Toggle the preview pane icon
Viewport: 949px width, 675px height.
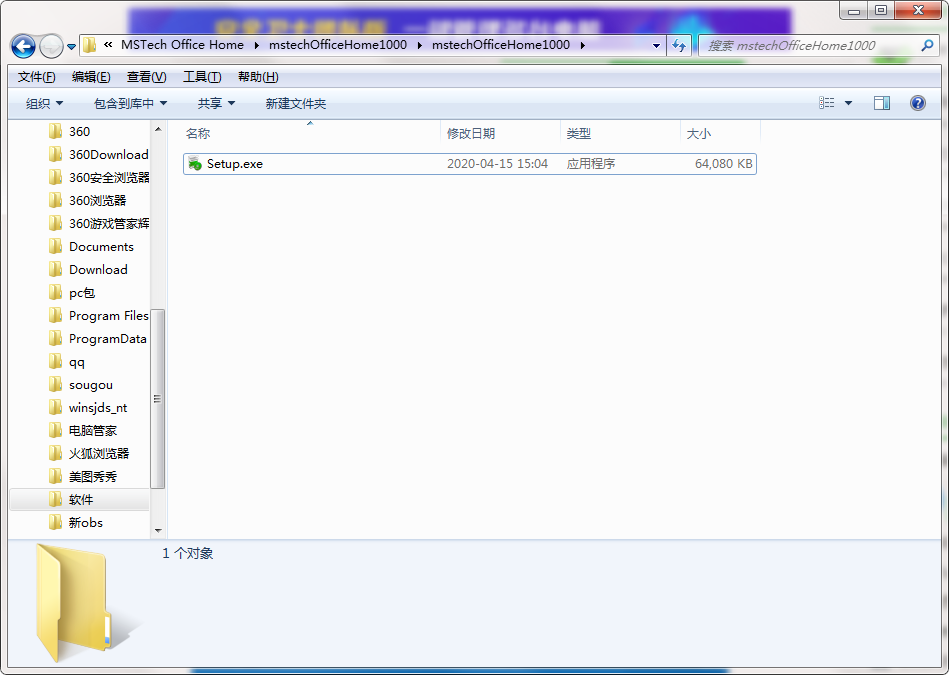[x=882, y=103]
